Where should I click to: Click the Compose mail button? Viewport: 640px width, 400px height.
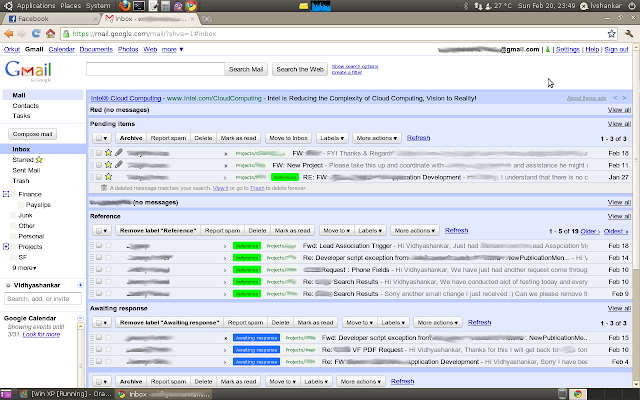[x=32, y=134]
